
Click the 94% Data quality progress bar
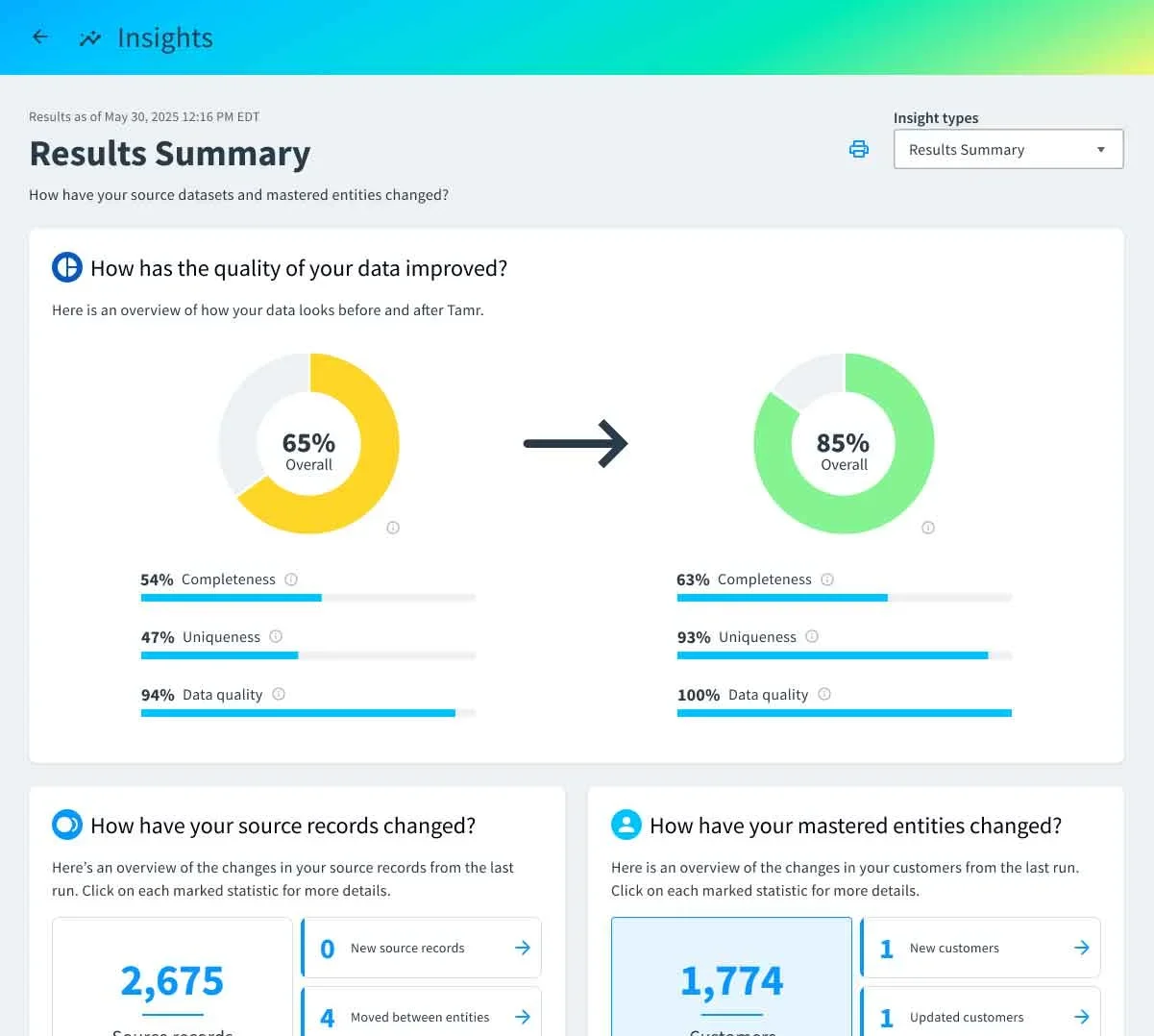point(308,713)
